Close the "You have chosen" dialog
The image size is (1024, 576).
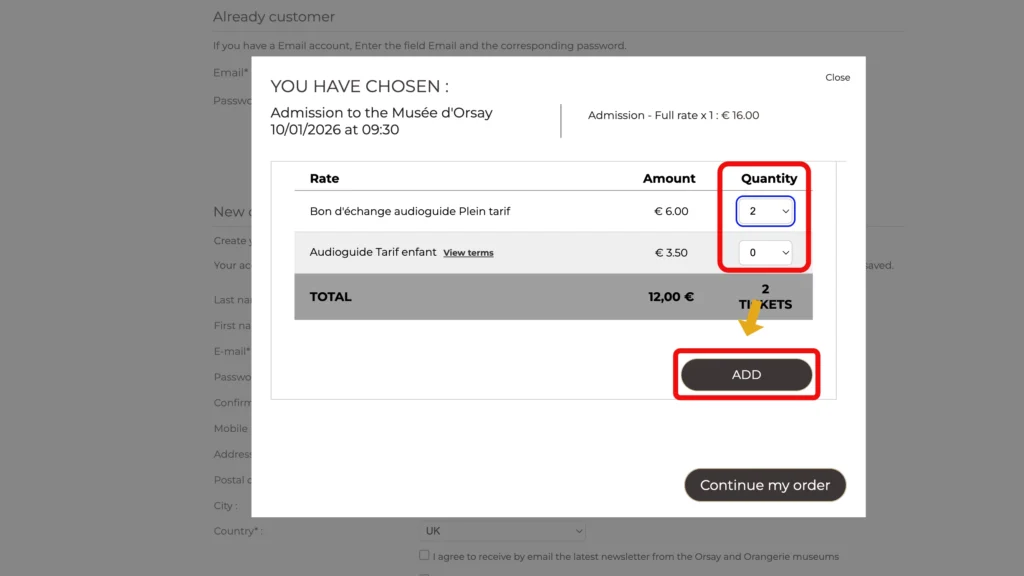point(837,77)
